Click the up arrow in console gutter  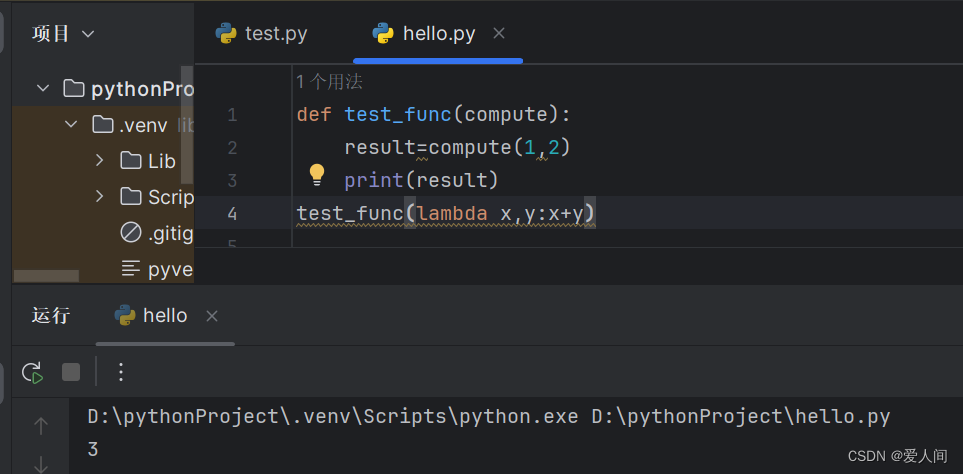(x=41, y=426)
